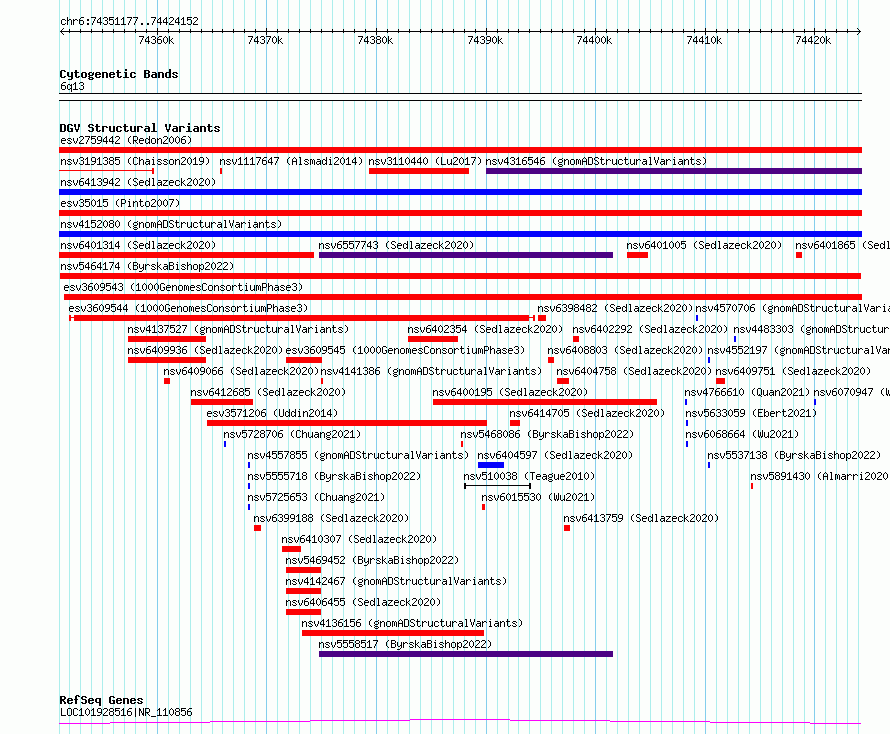Image resolution: width=890 pixels, height=734 pixels.
Task: Select nsv6408803 (Sedlazeck2020) label
Action: [x=625, y=350]
